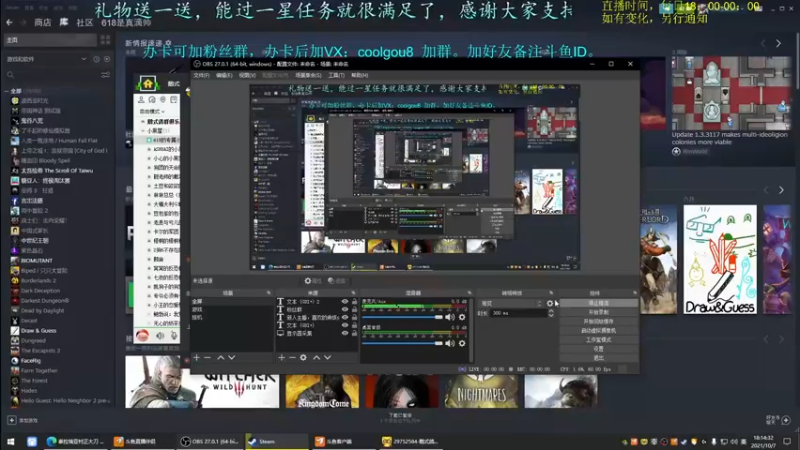Toggle visibility eye for third text source
This screenshot has height=450, width=800.
[x=345, y=317]
